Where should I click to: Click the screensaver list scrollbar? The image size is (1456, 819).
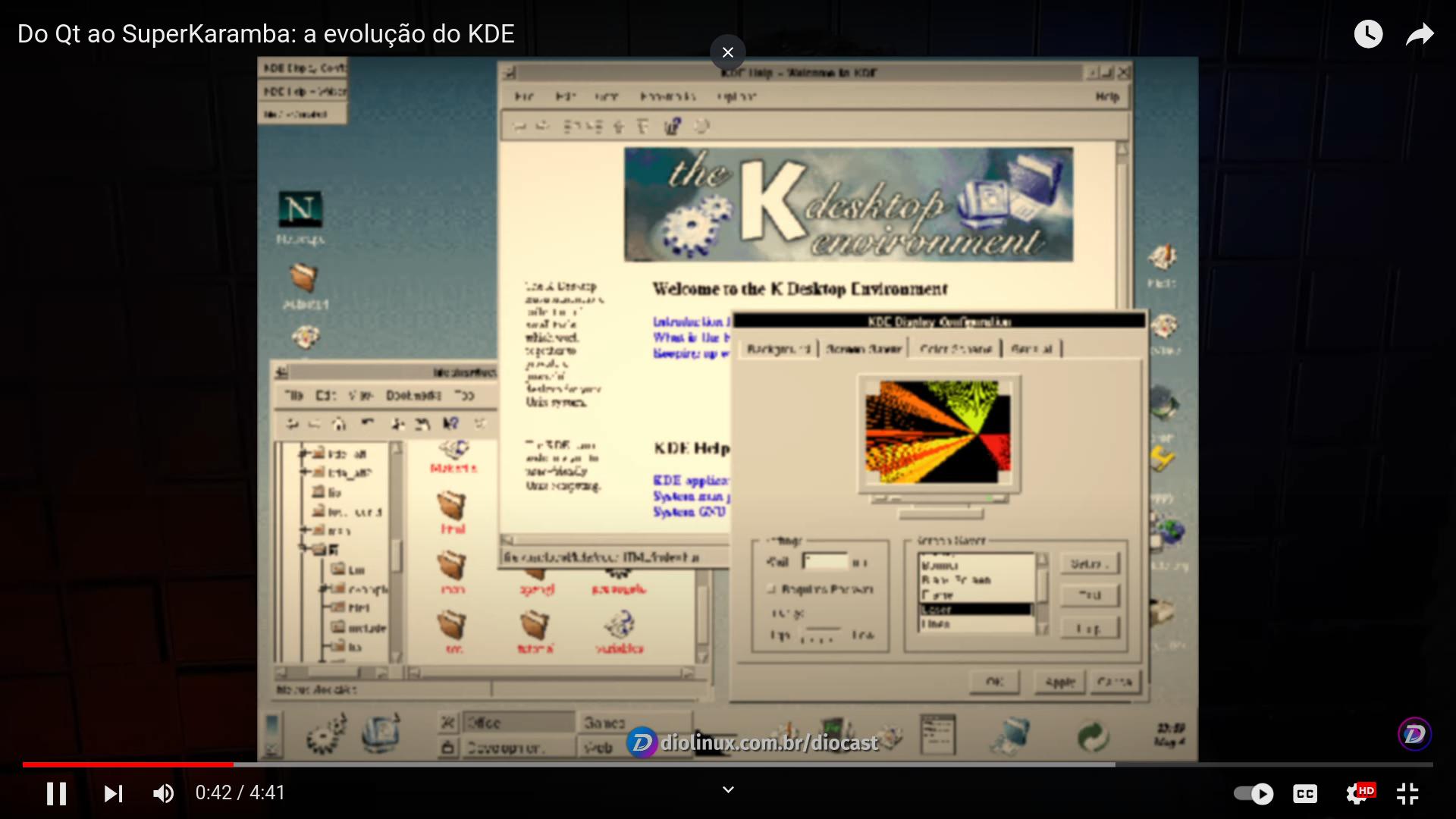[1042, 593]
